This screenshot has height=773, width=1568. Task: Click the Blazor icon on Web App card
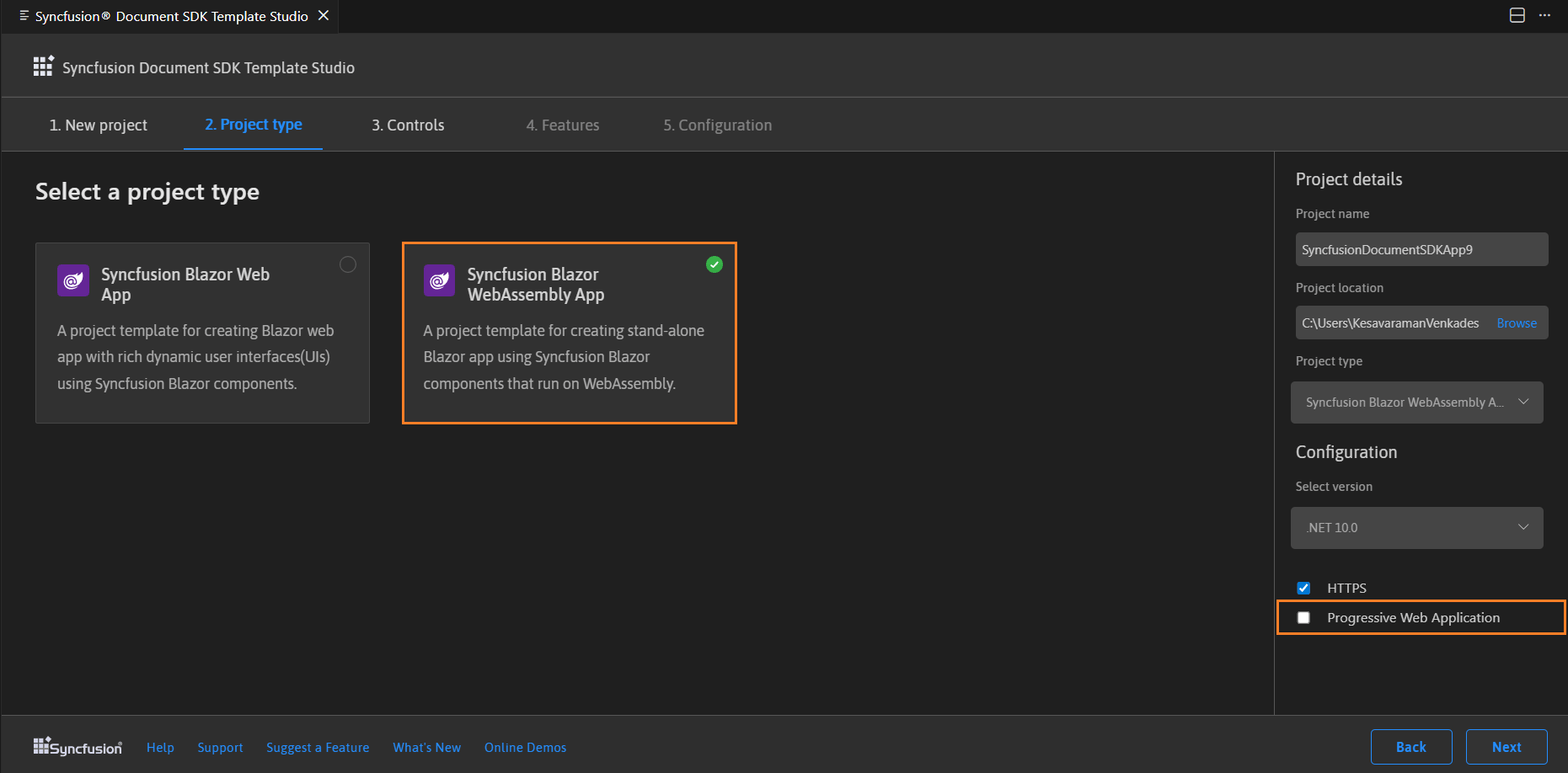pyautogui.click(x=73, y=280)
